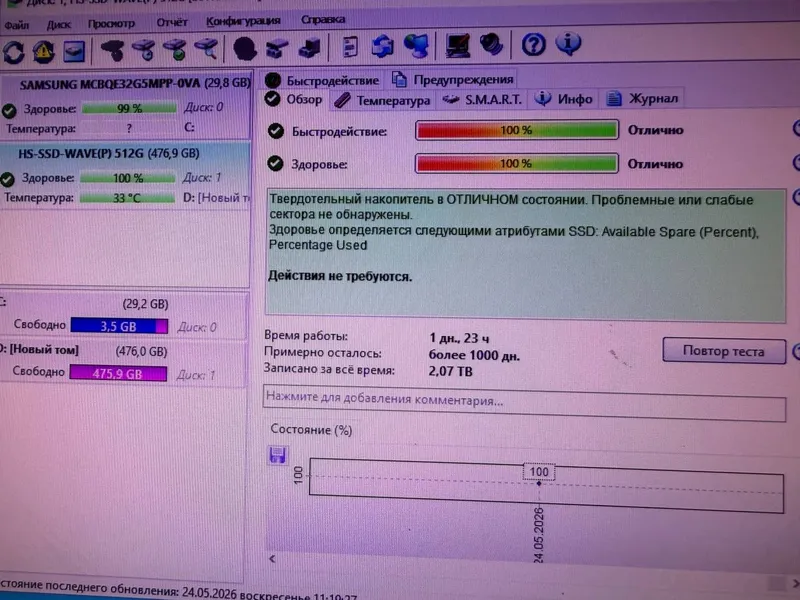Open the Журнал tab
Screen dimensions: 800x600
tap(642, 98)
